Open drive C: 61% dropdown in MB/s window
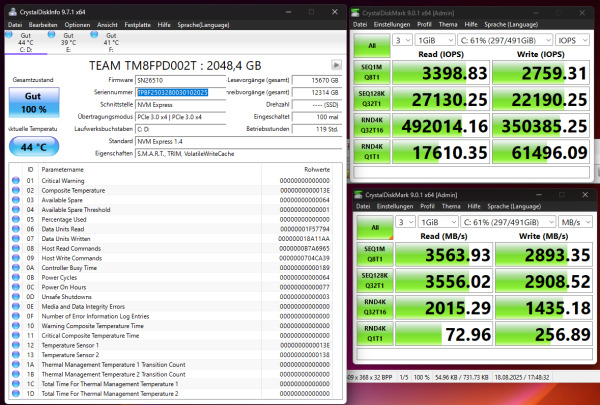 pos(509,222)
